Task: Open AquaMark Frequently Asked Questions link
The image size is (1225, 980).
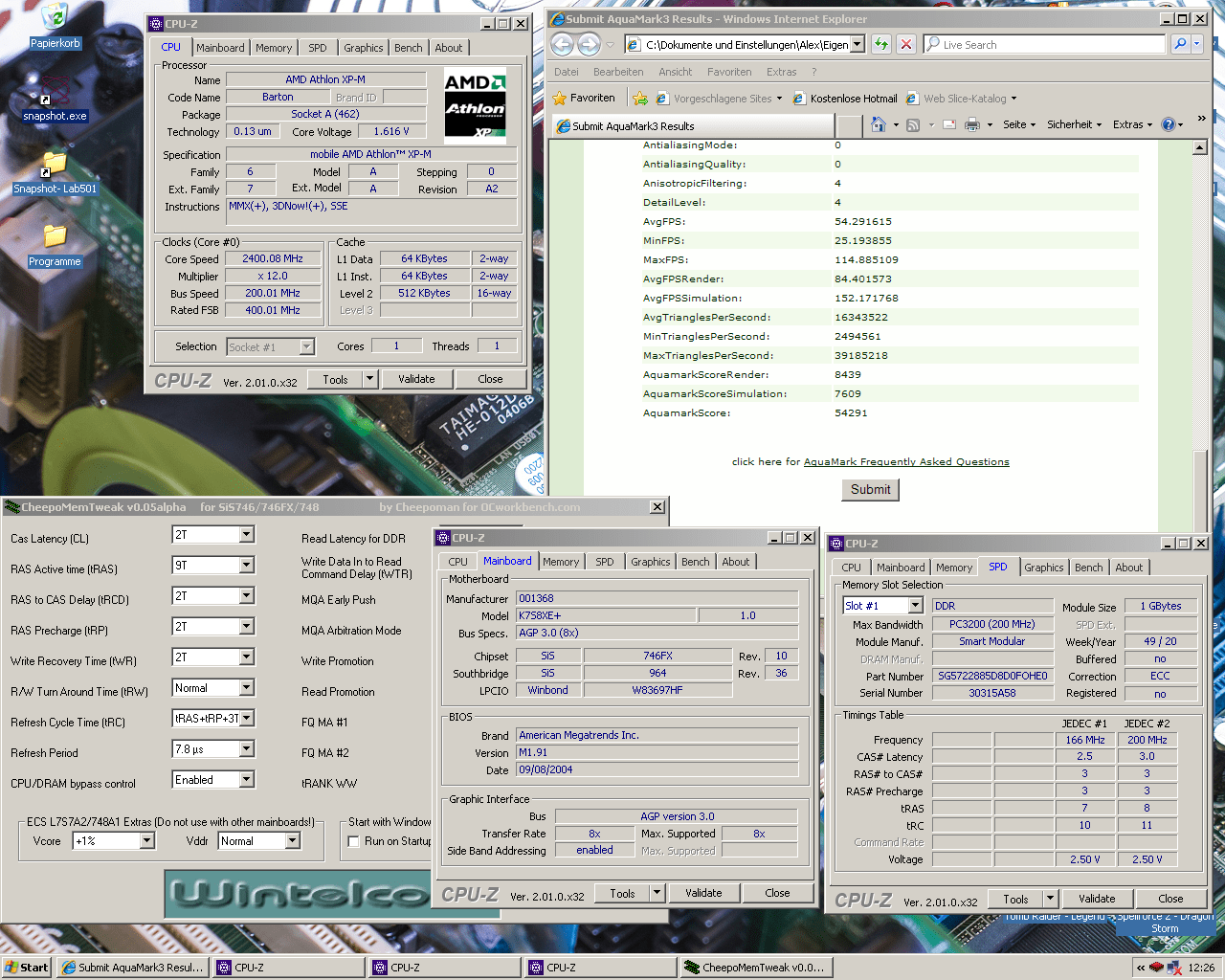Action: click(906, 461)
